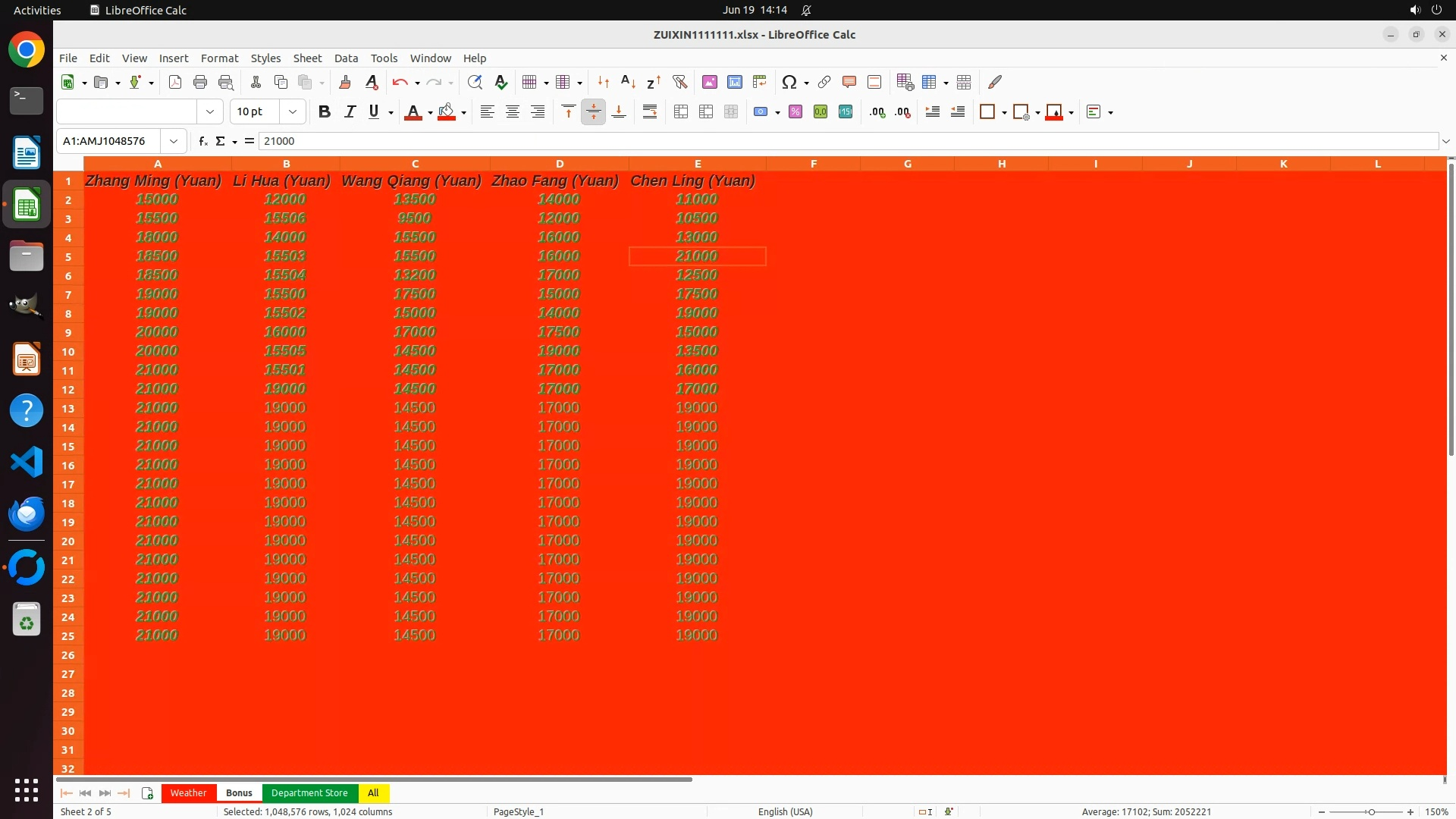Click the Clone Formatting paintbrush icon
The height and width of the screenshot is (819, 1456).
coord(345,82)
